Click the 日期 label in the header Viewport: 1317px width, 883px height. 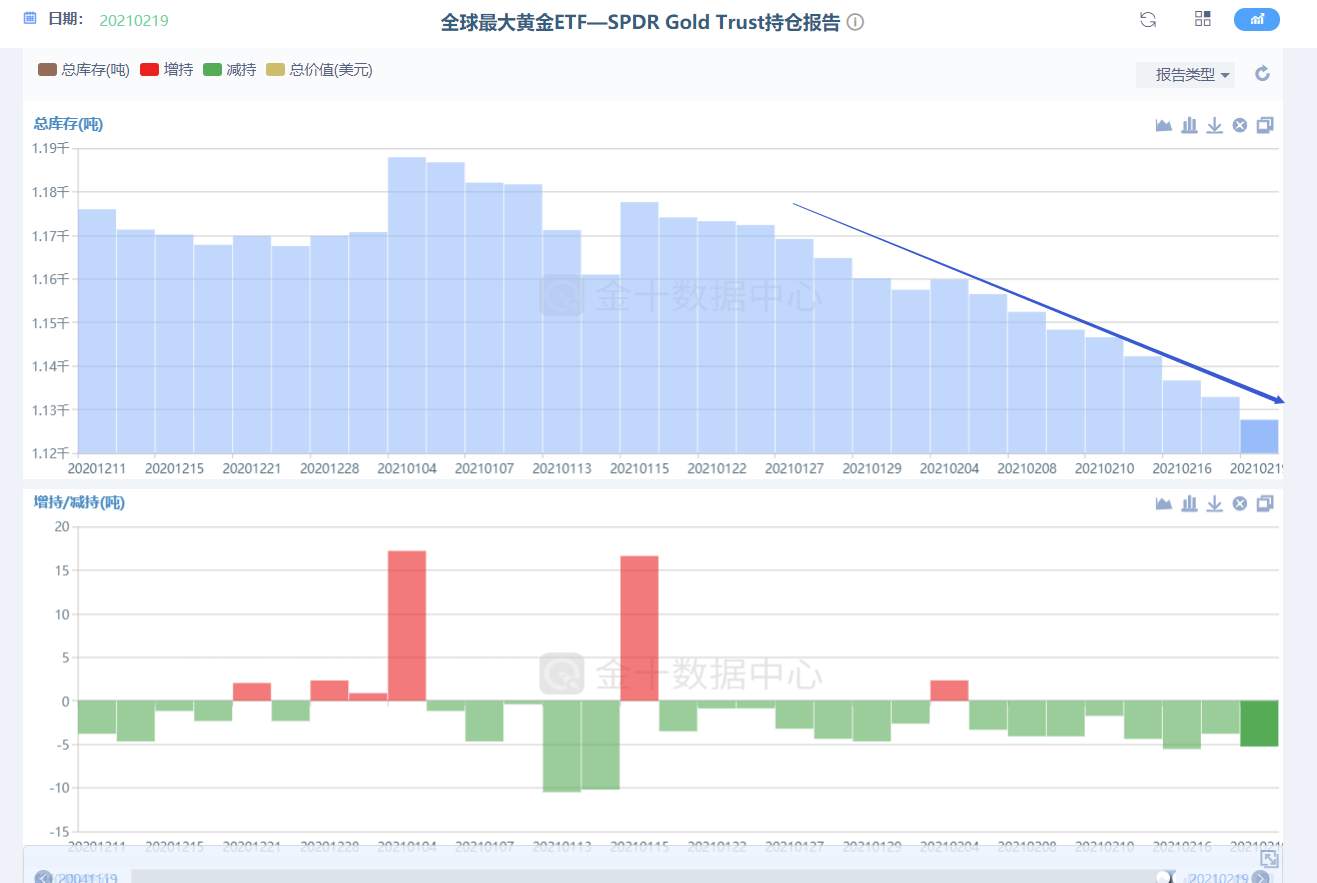pos(65,19)
